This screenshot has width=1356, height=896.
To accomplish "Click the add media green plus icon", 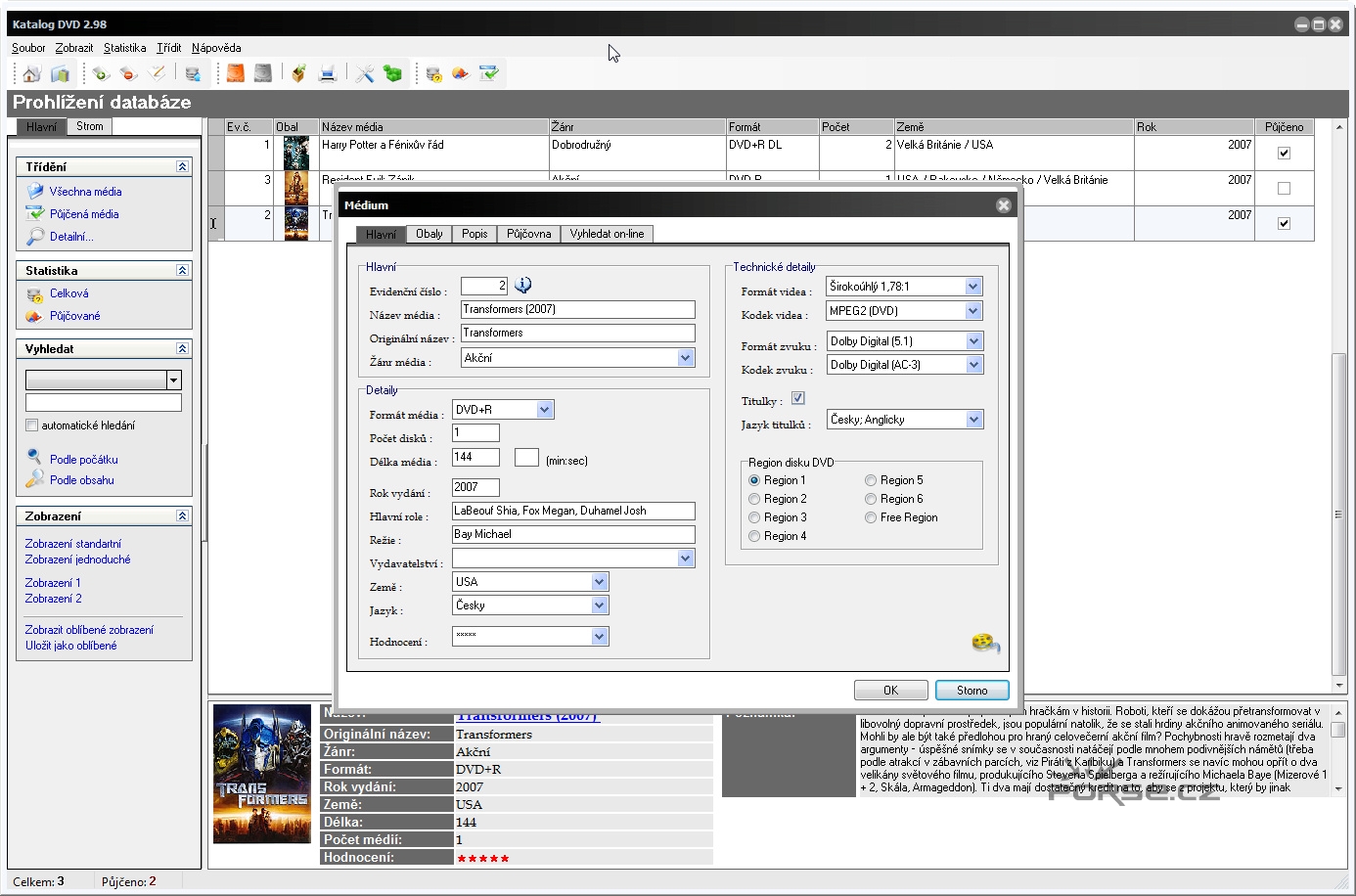I will click(101, 73).
